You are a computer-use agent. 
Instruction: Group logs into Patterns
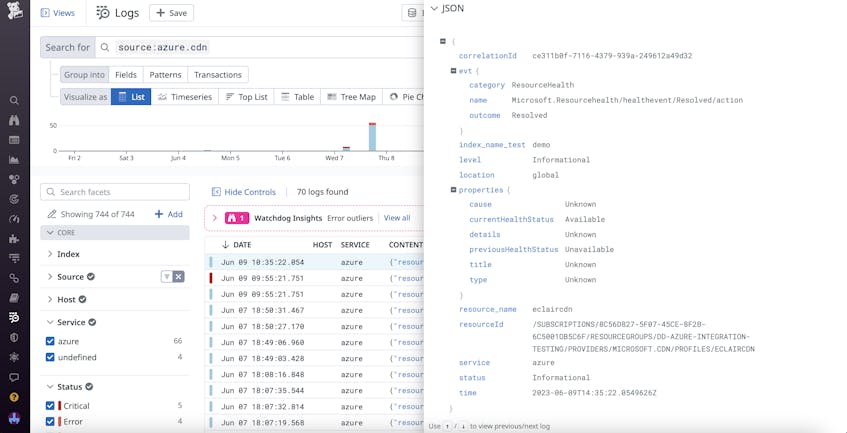[165, 75]
